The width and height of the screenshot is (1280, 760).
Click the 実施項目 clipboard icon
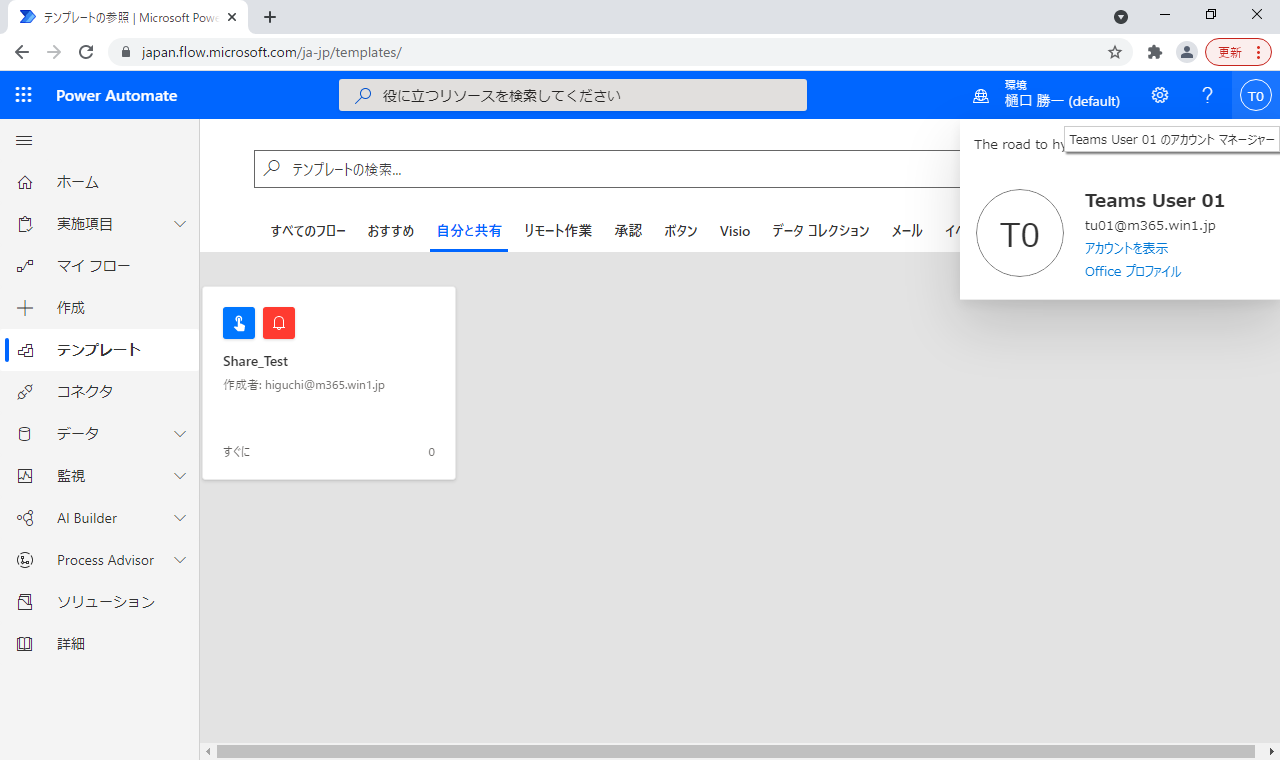pyautogui.click(x=25, y=224)
